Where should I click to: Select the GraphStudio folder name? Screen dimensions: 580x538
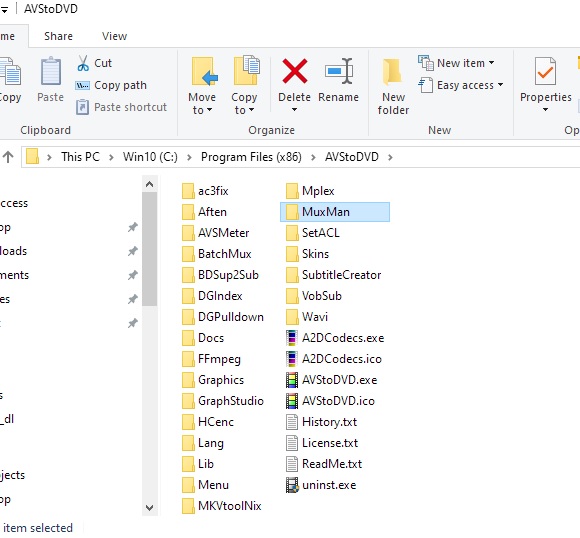[x=231, y=401]
